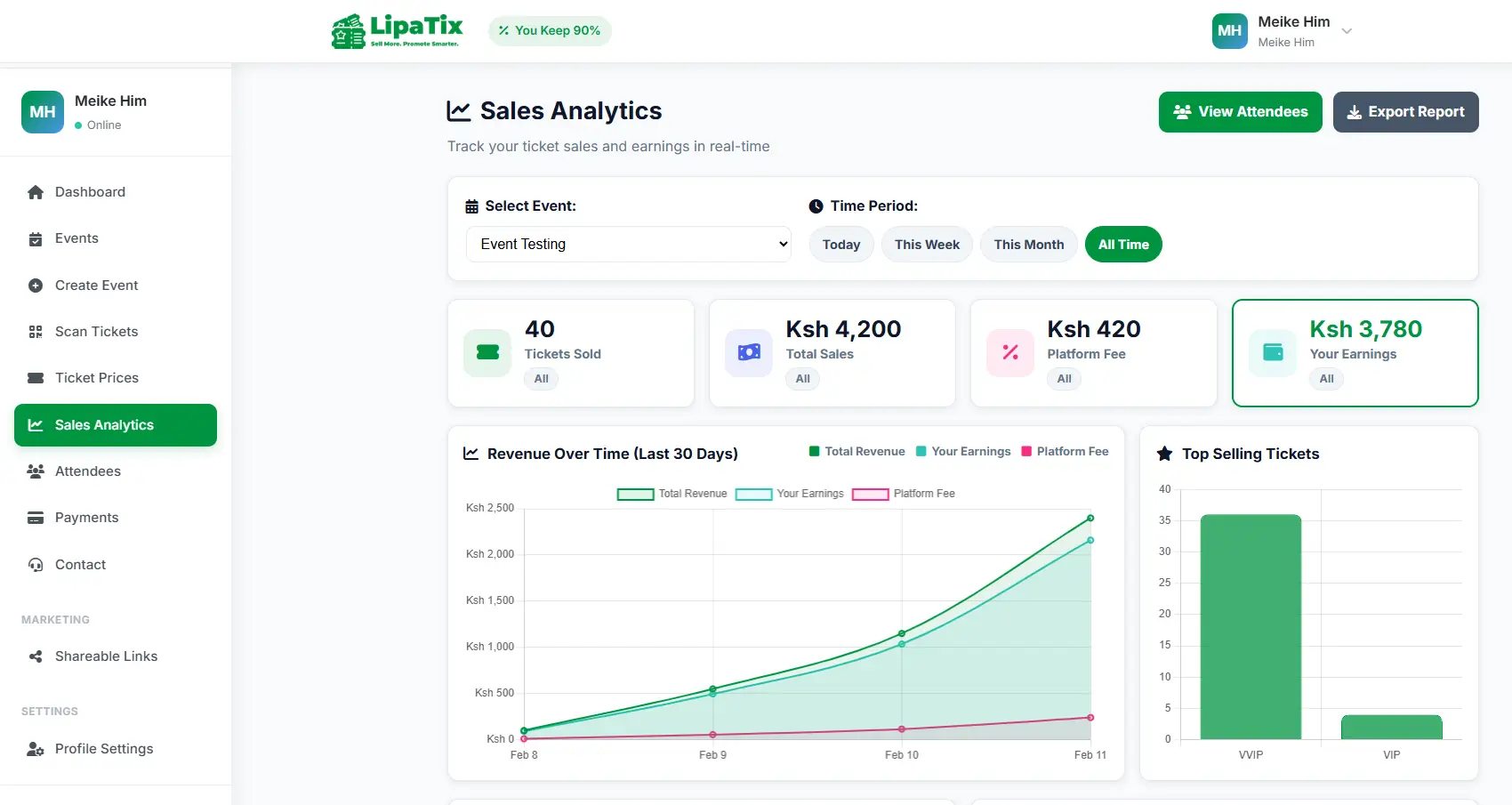Screen dimensions: 1512x805
Task: Click the Export Report button
Action: click(1405, 112)
